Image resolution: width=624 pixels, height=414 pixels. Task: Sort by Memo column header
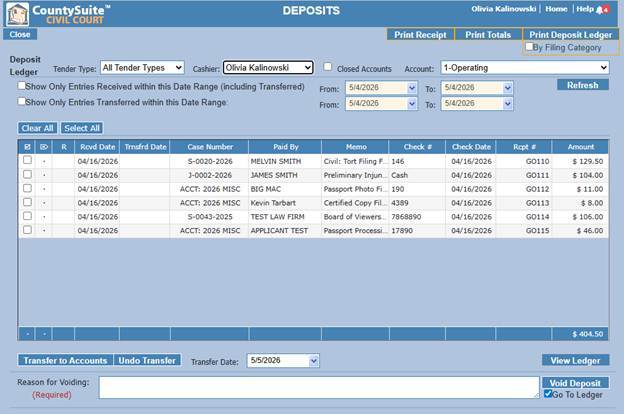point(356,147)
